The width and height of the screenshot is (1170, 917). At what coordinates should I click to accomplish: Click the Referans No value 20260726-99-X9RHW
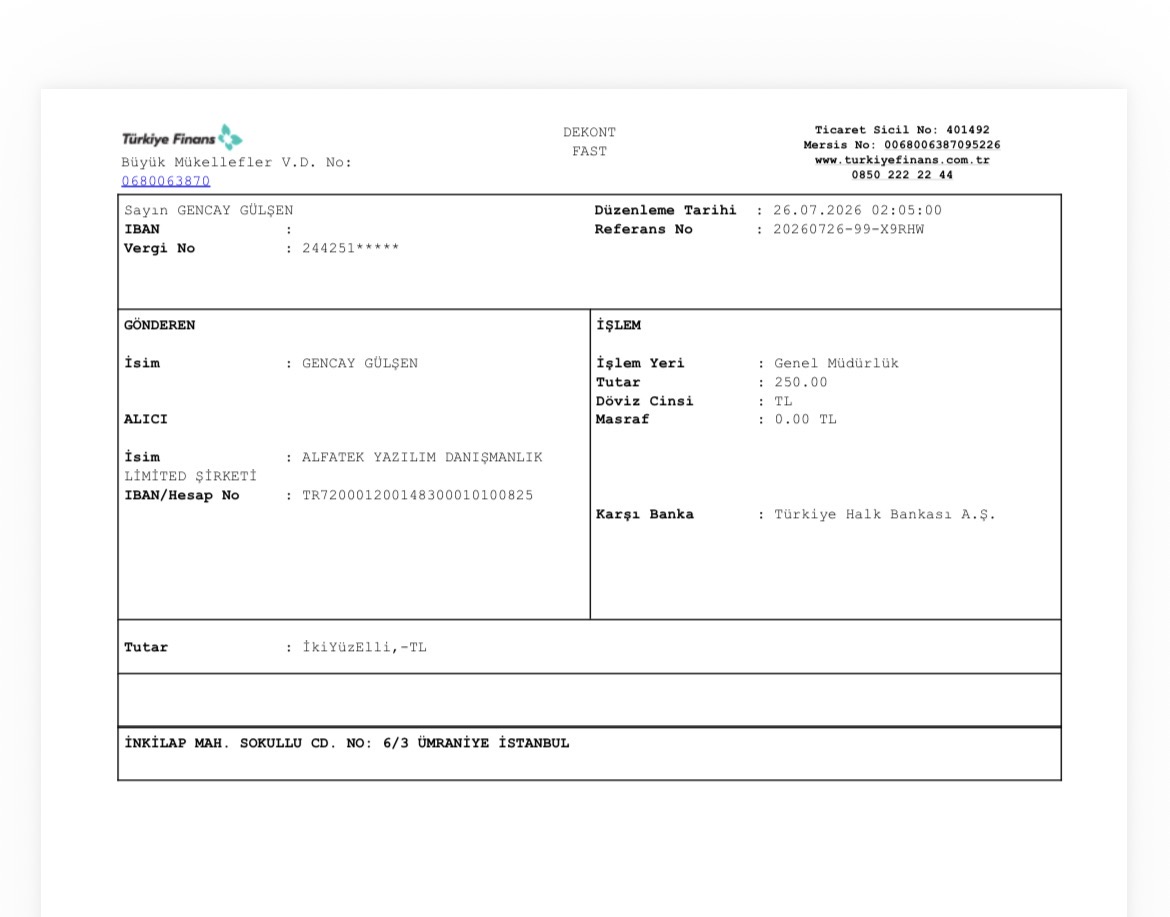848,230
